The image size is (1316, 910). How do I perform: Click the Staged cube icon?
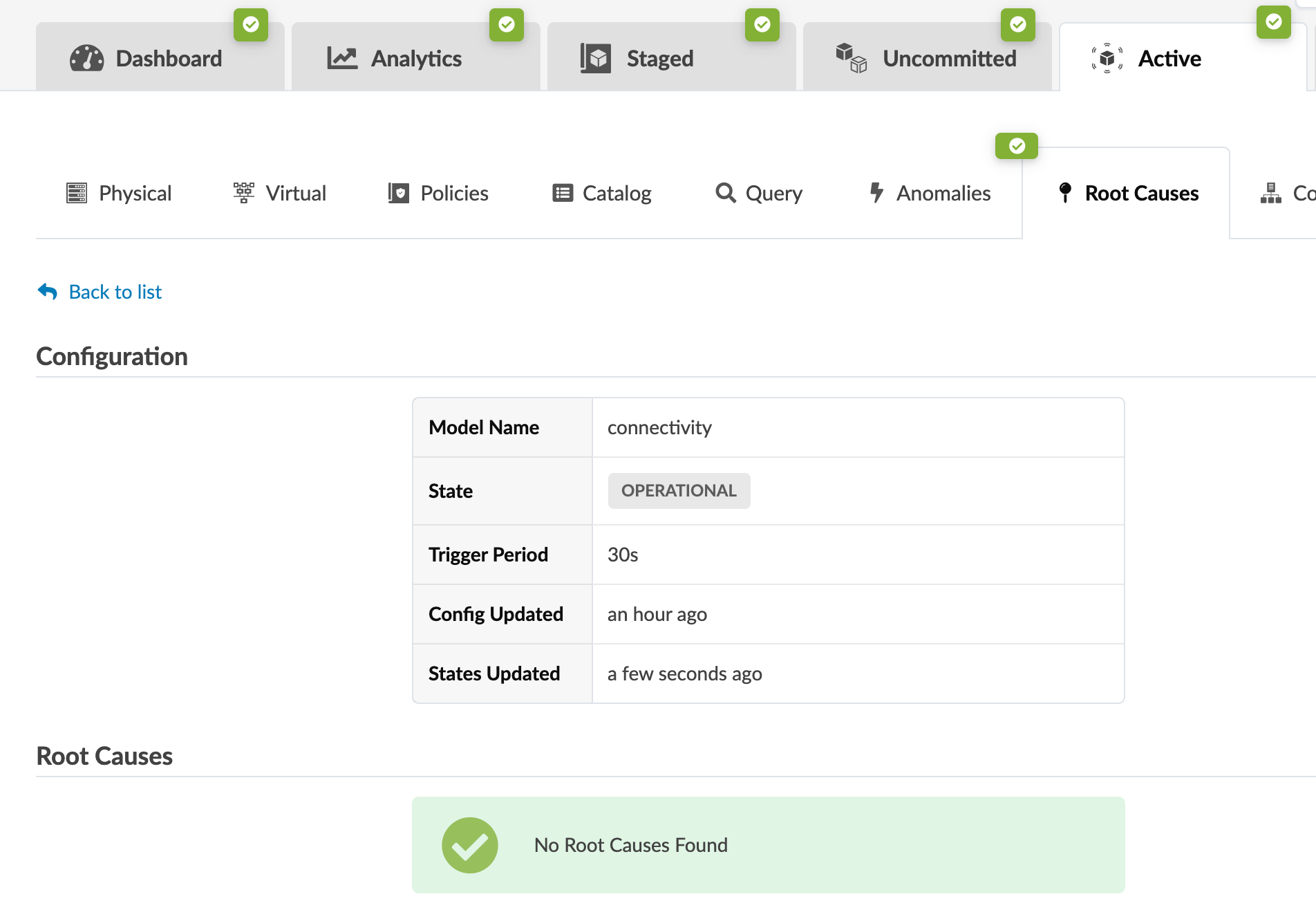pyautogui.click(x=595, y=59)
